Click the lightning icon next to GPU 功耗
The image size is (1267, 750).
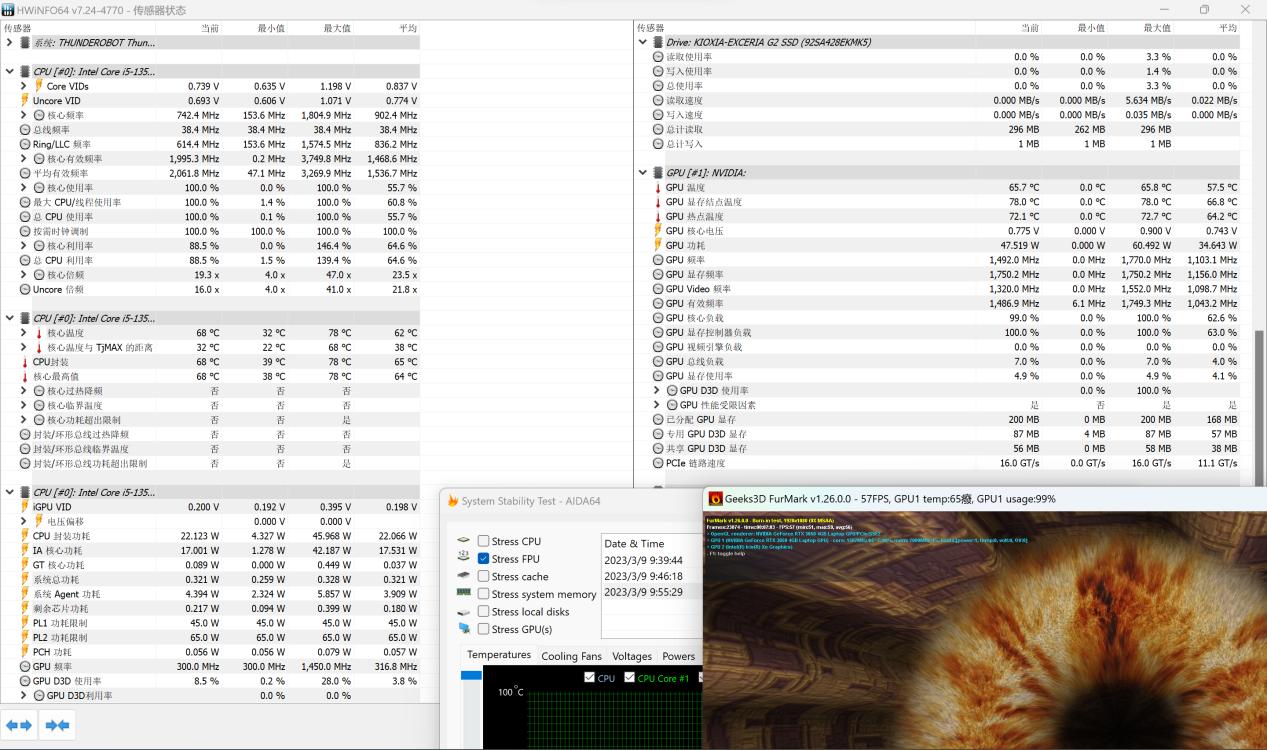tap(657, 246)
